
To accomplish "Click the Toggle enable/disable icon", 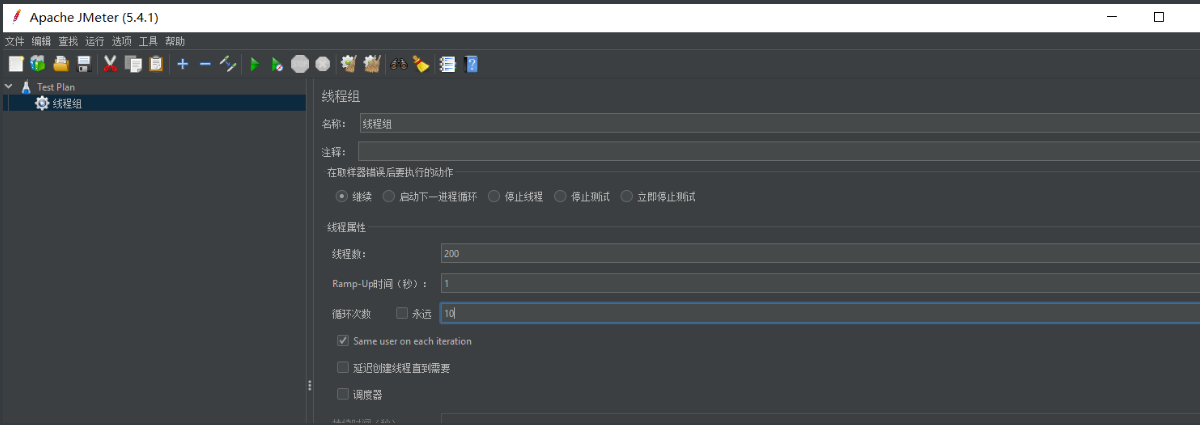I will (x=228, y=64).
